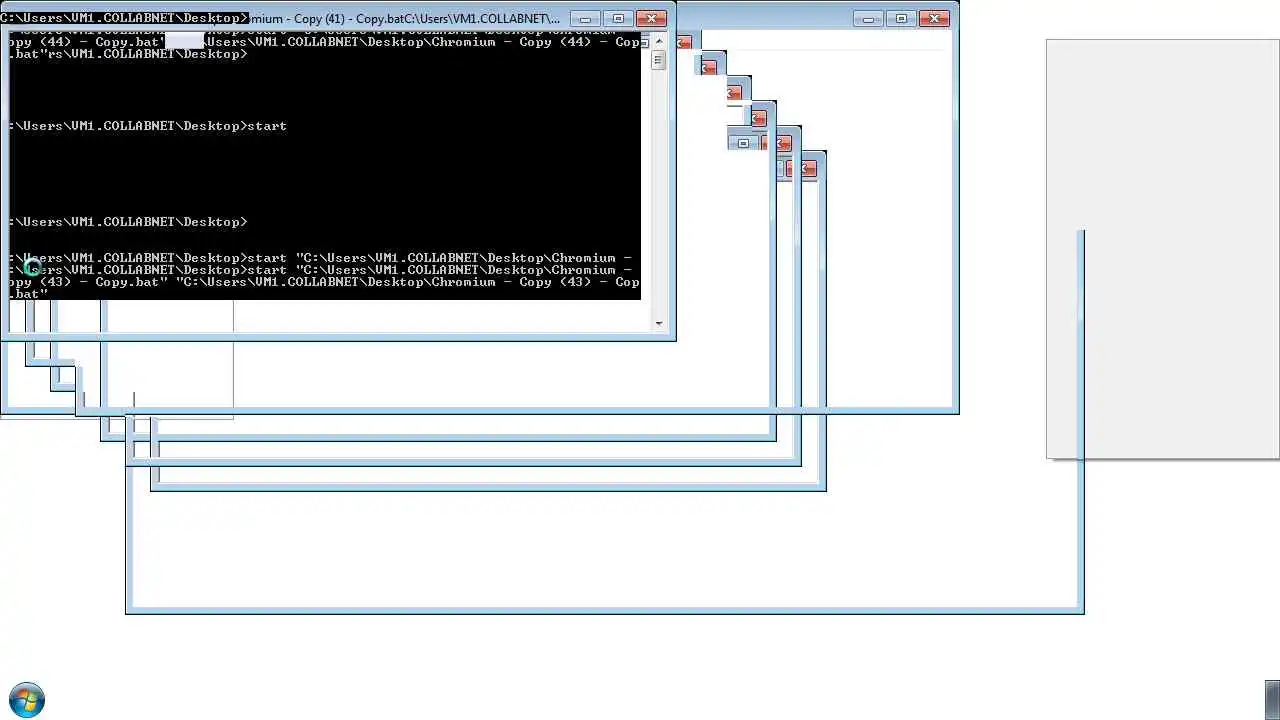Click the Command Prompt vertical scroll thumb
1280x720 pixels.
click(x=658, y=61)
